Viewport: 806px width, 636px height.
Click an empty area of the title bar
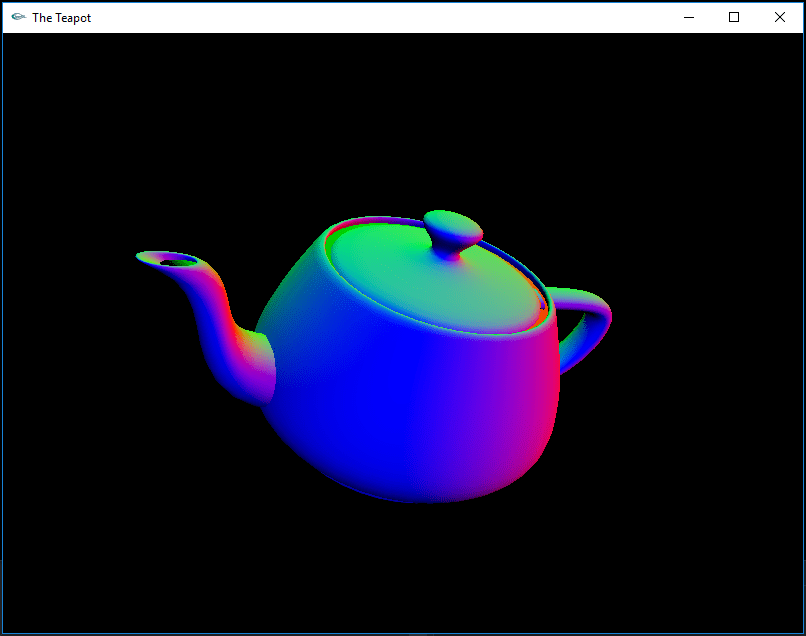point(400,17)
